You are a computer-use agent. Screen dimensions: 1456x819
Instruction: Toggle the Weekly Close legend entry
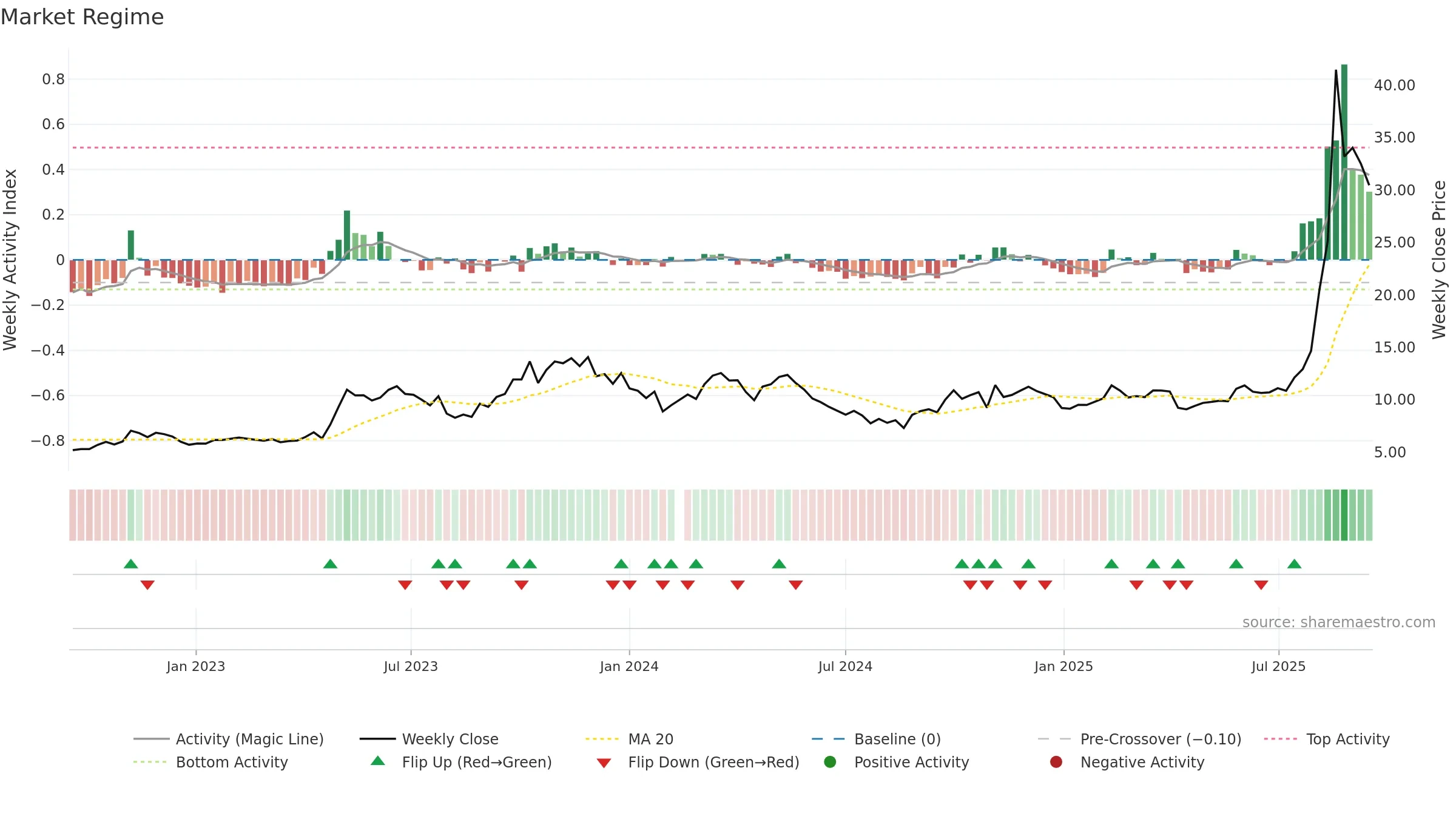(429, 739)
